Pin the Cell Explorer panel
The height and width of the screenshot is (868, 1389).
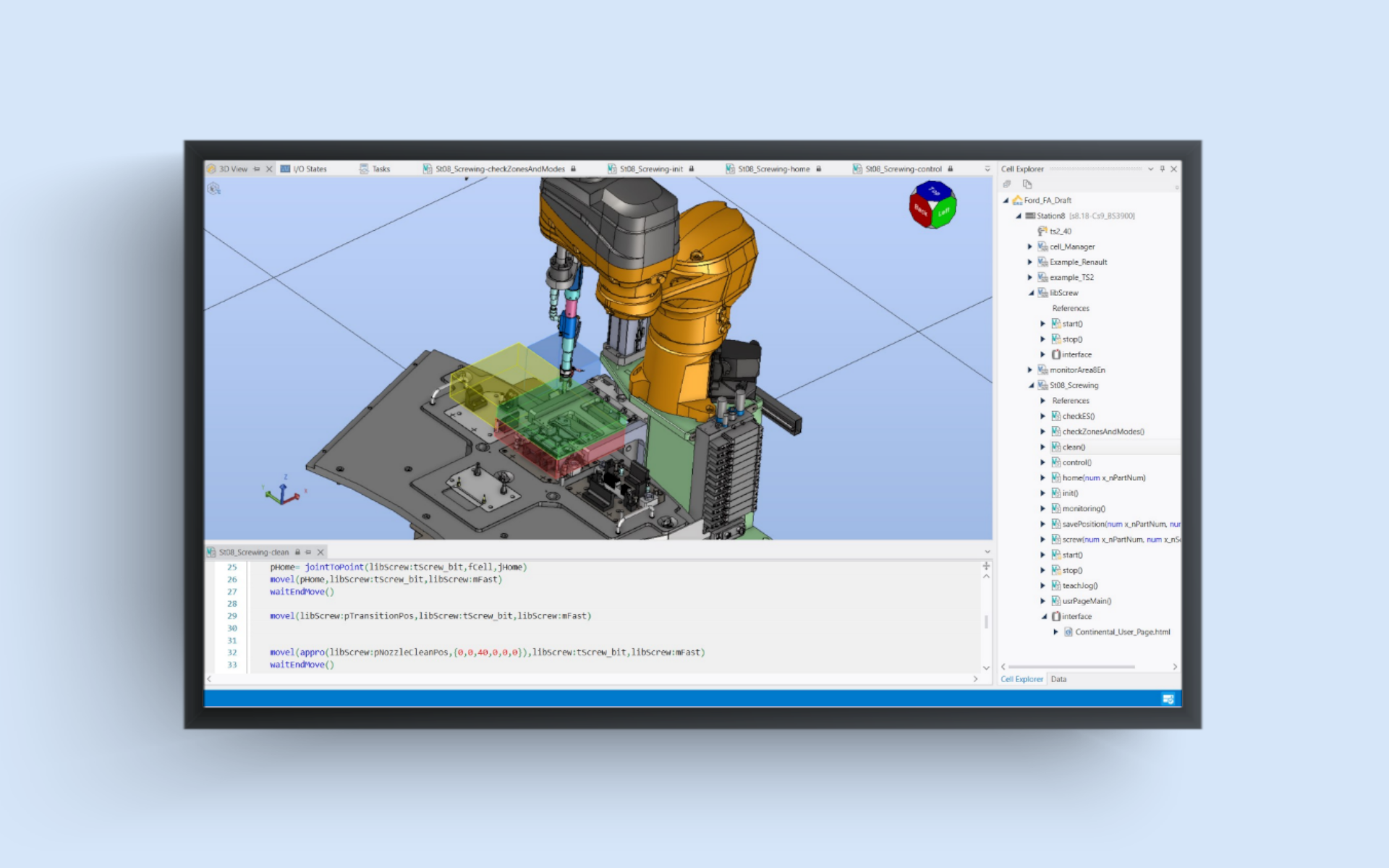pyautogui.click(x=1163, y=169)
